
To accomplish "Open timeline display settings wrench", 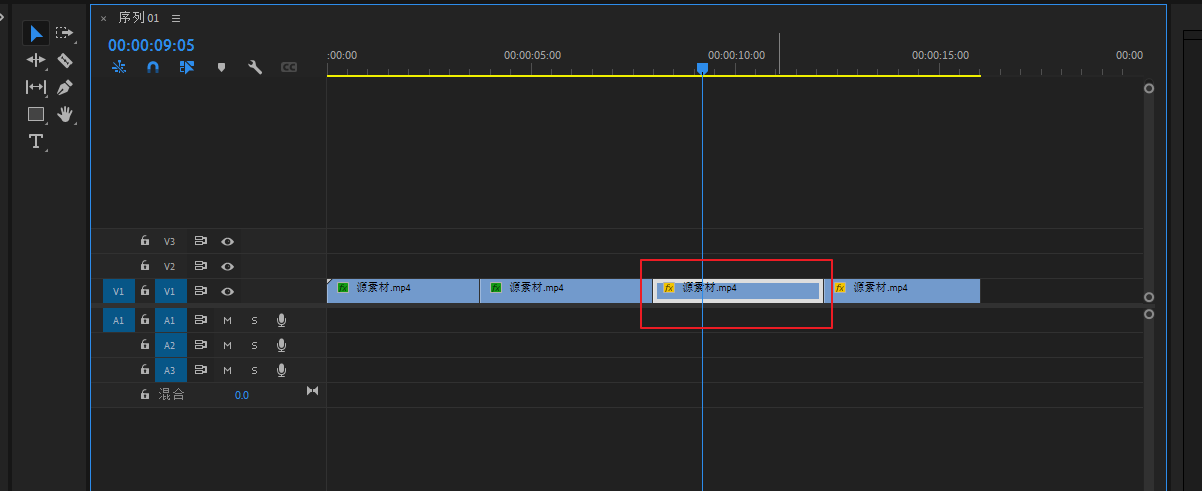I will (x=255, y=67).
